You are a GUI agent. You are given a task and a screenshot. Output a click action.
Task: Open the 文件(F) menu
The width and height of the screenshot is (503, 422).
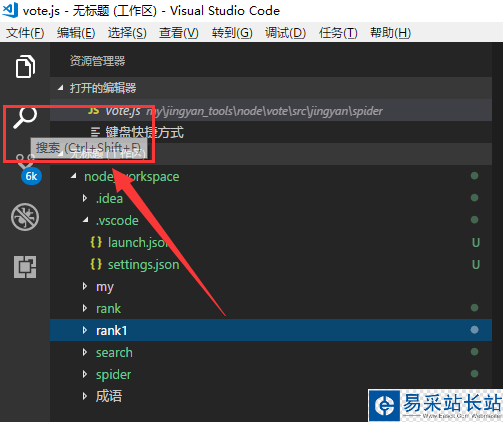tap(25, 33)
